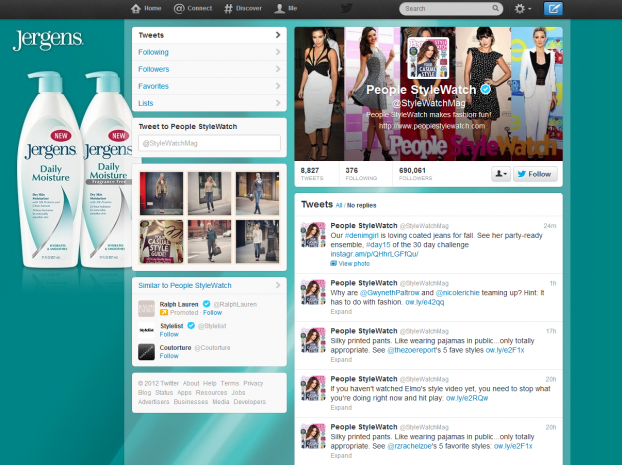Click the chevron beside Followers
This screenshot has width=622, height=465.
pyautogui.click(x=278, y=69)
